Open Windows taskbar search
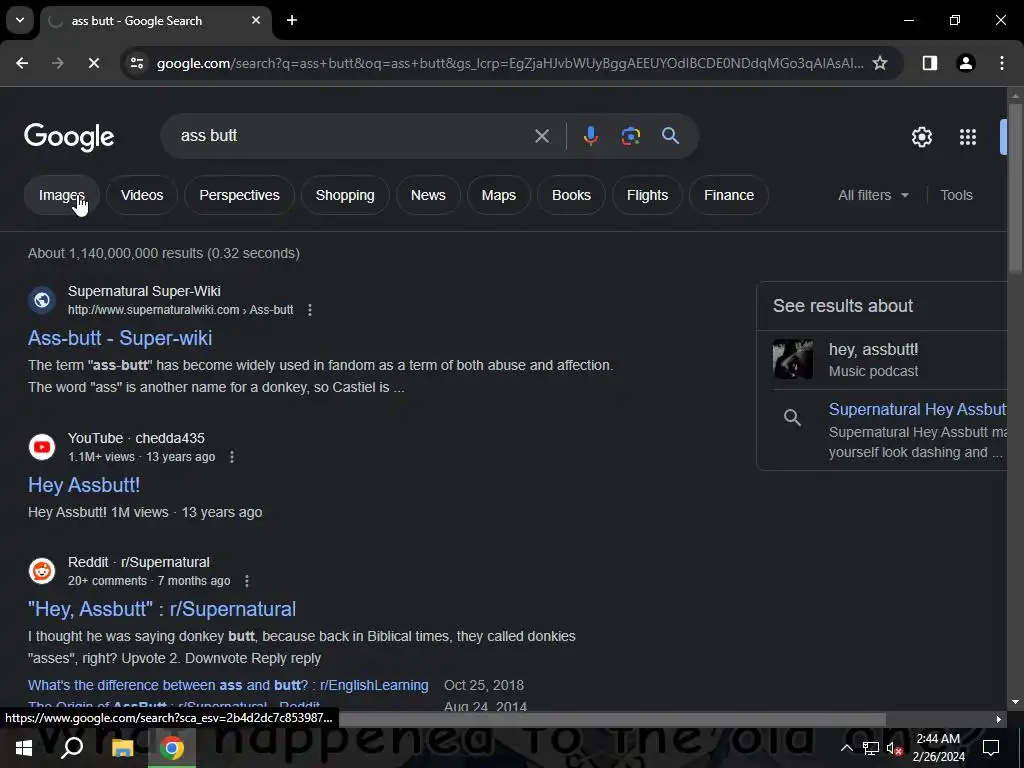This screenshot has width=1024, height=768. point(72,748)
